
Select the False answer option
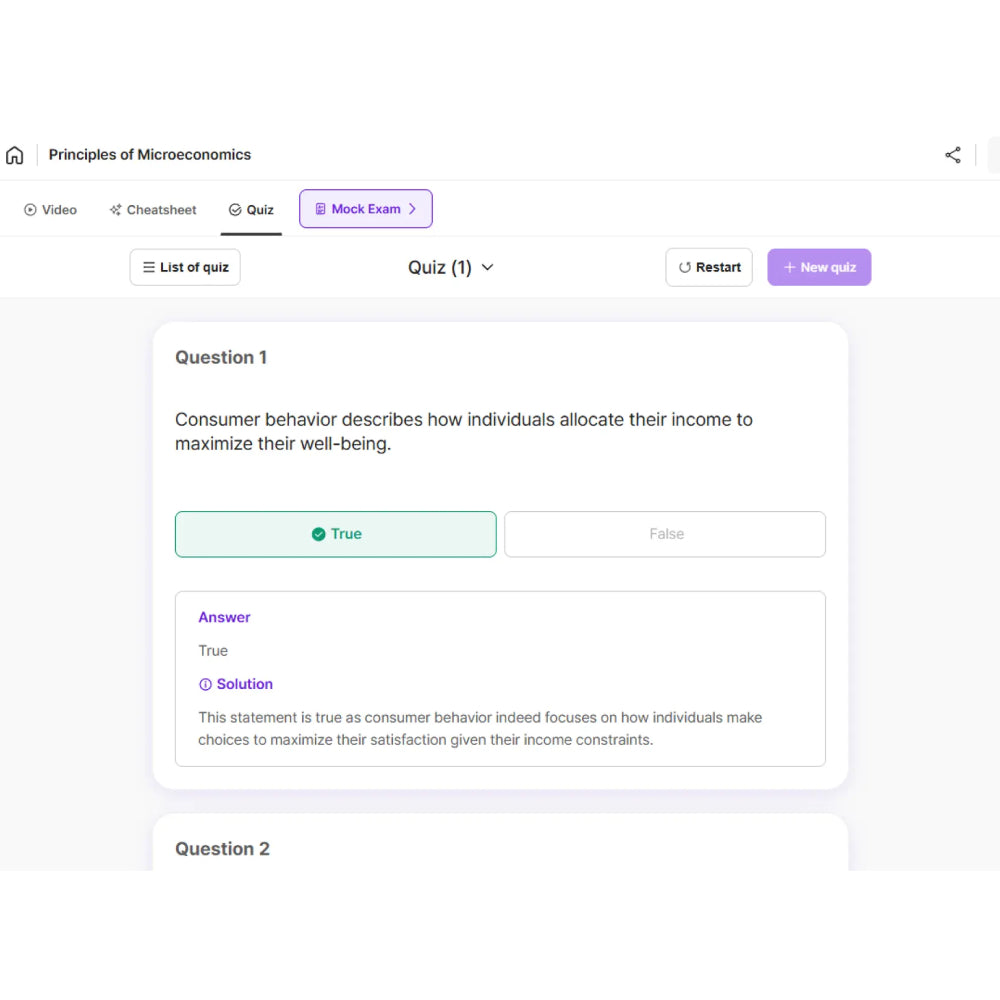point(665,534)
